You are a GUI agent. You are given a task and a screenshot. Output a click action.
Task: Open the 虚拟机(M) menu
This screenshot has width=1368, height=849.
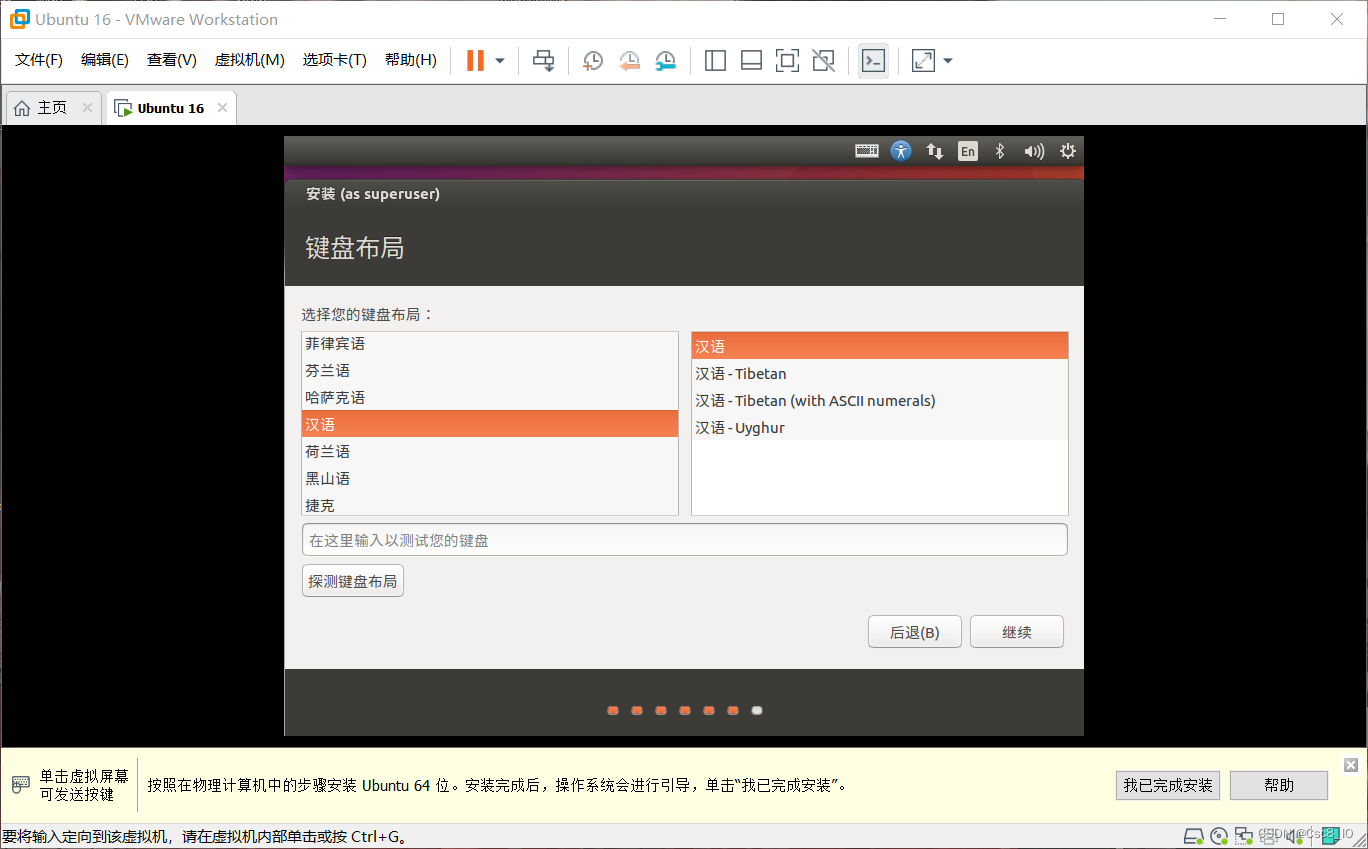point(250,60)
